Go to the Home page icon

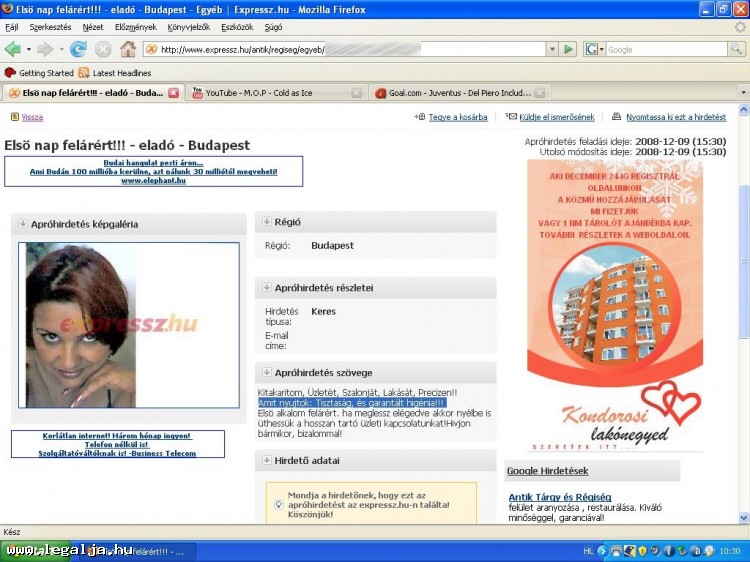[x=128, y=49]
